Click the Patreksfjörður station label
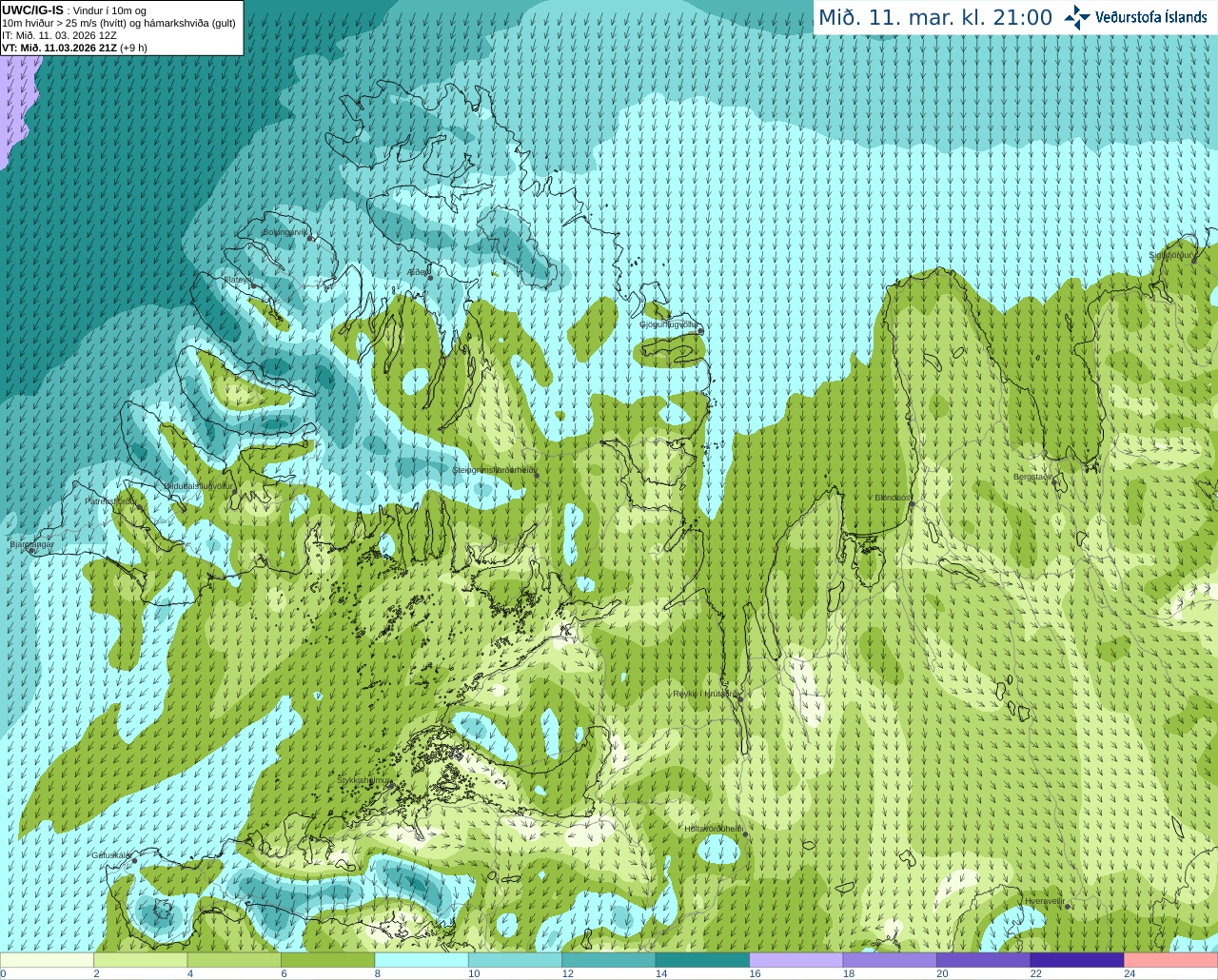Screen dimensions: 1218x980 click(110, 500)
